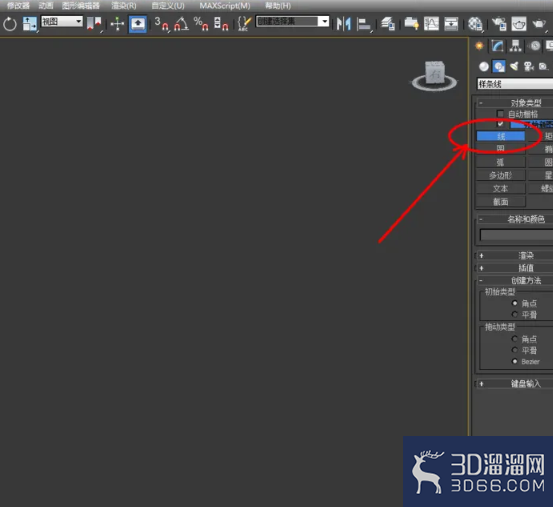
Task: Click the 弧 (Arc) button
Action: (x=501, y=162)
